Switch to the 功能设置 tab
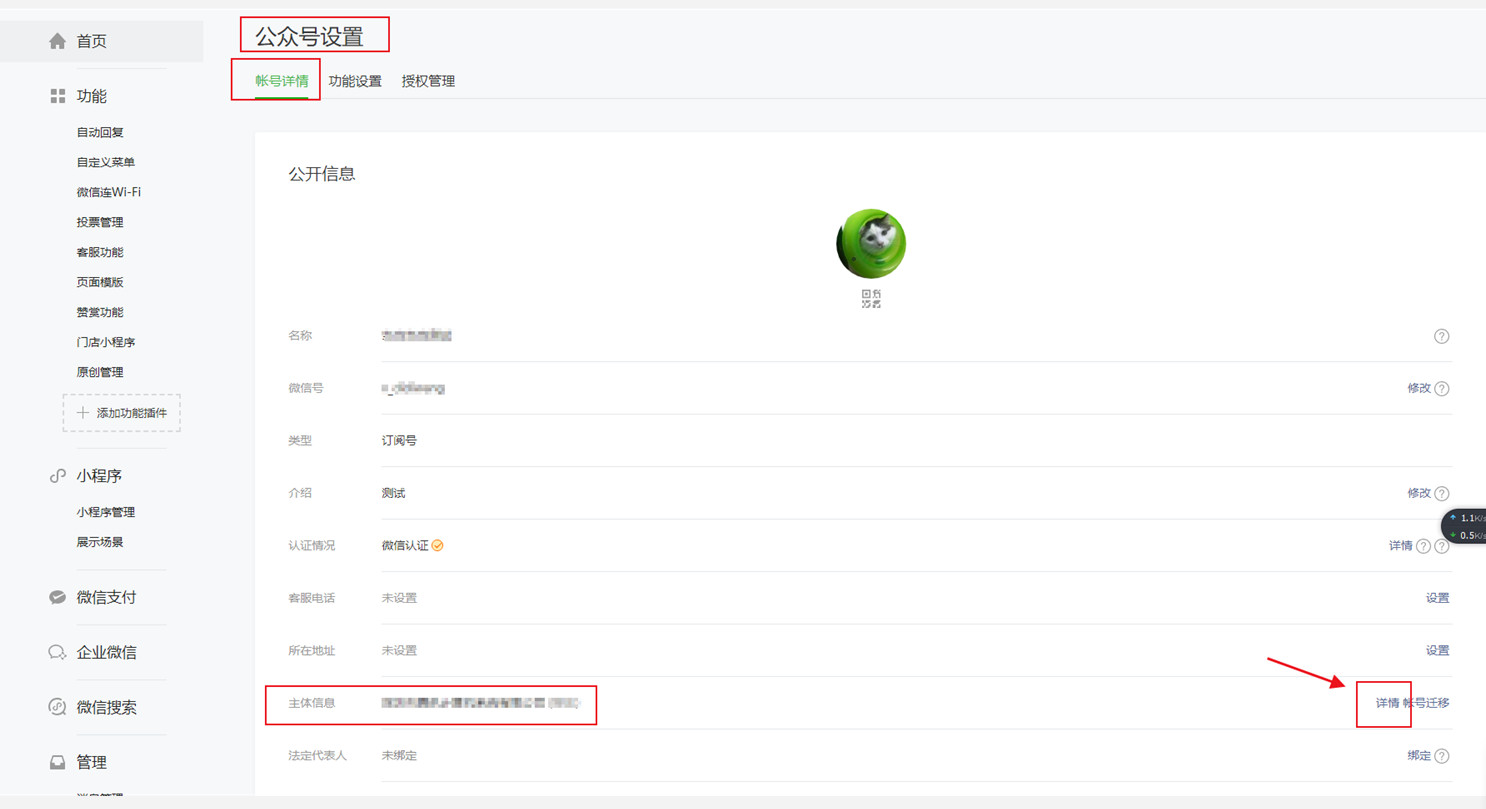 (355, 81)
